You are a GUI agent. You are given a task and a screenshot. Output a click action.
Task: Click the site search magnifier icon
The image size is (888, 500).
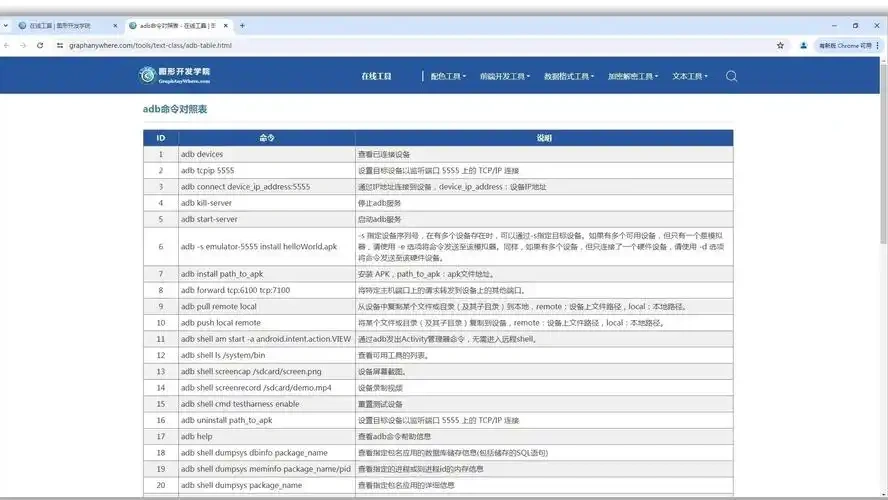731,76
